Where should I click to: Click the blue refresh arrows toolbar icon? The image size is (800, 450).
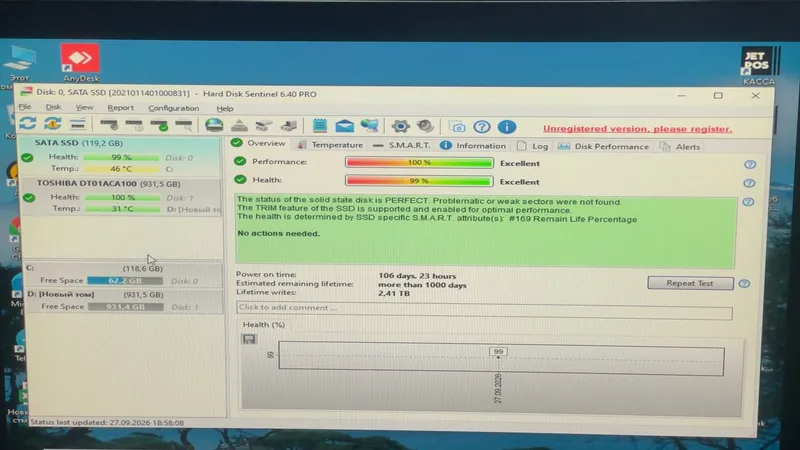(x=28, y=123)
